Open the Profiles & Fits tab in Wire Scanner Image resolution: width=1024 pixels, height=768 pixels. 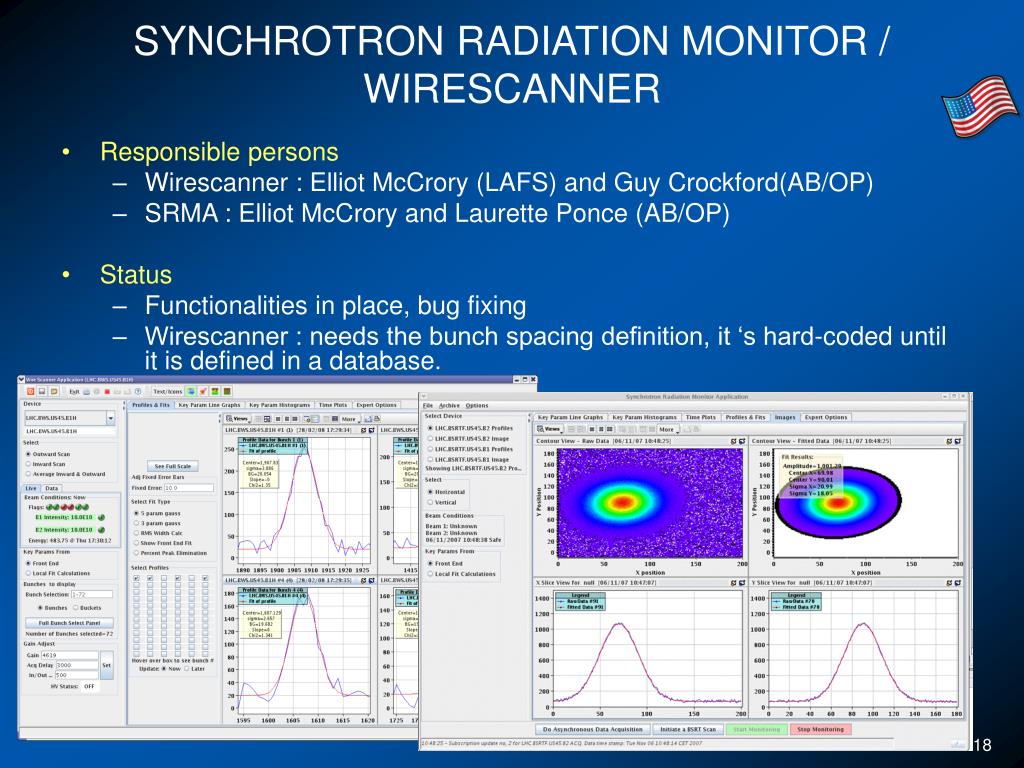coord(151,405)
